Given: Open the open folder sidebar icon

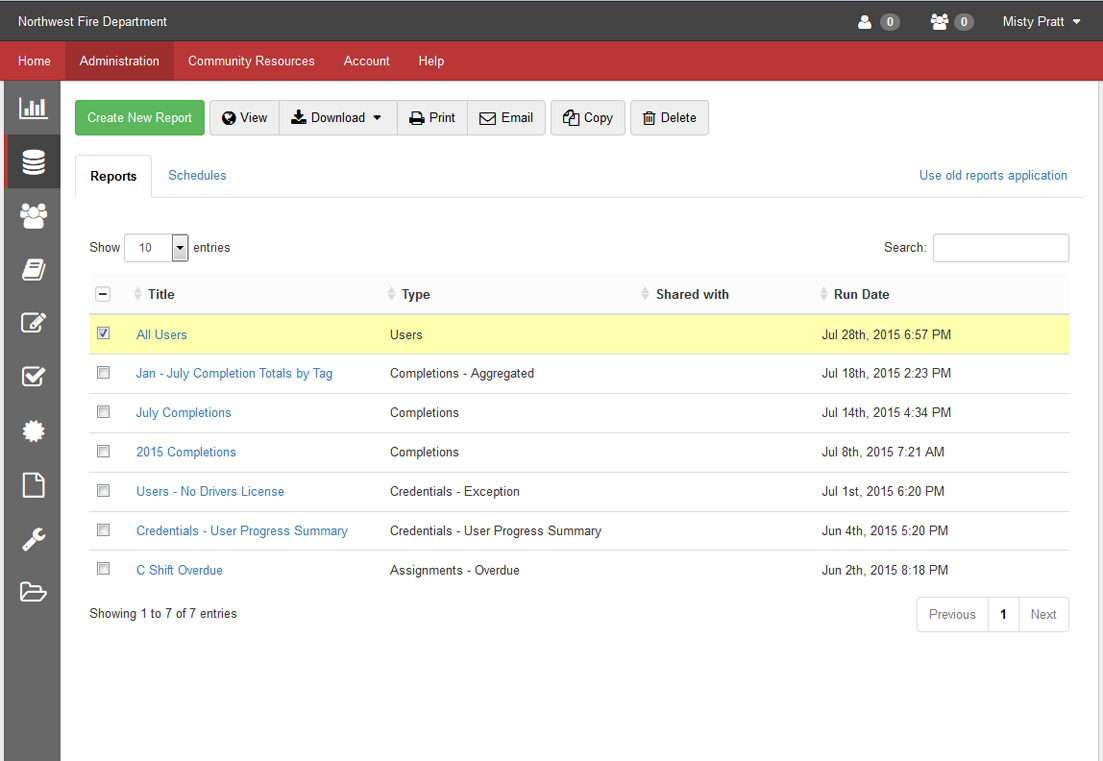Looking at the screenshot, I should pos(33,592).
